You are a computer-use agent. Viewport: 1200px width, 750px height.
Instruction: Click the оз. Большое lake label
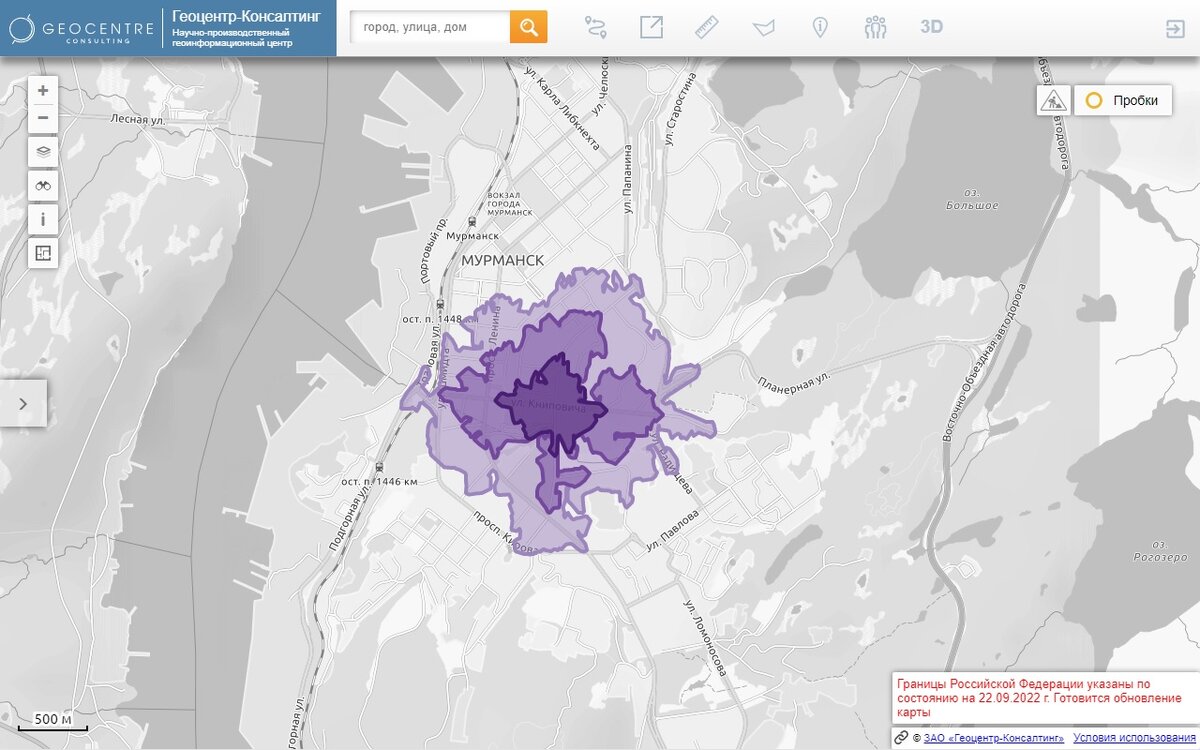tap(972, 198)
